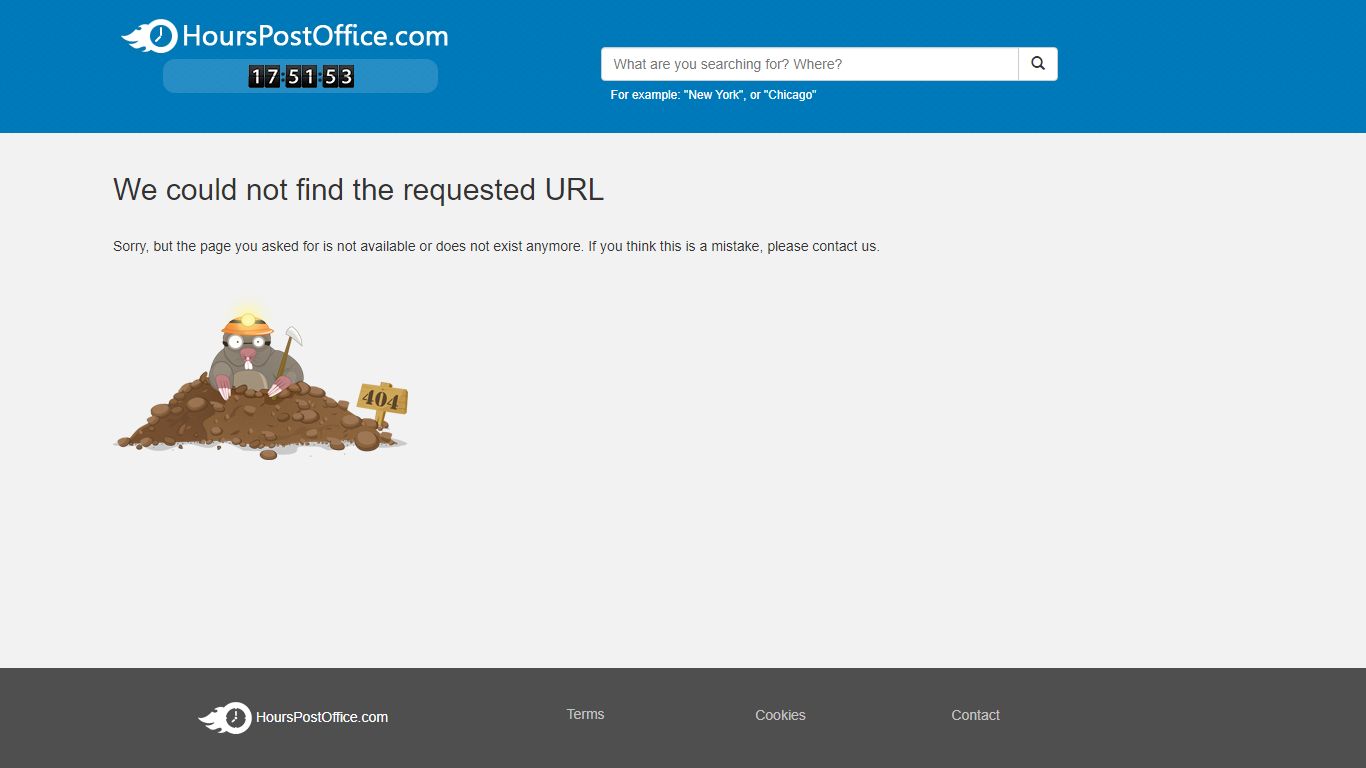Screen dimensions: 1366x768
Task: Click "contact us" in the error message
Action: pos(844,246)
